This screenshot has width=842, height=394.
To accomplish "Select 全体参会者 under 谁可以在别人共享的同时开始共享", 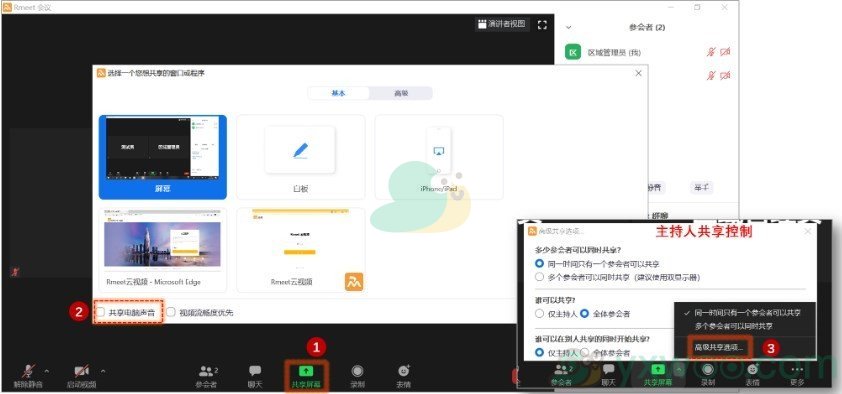I will click(x=584, y=352).
